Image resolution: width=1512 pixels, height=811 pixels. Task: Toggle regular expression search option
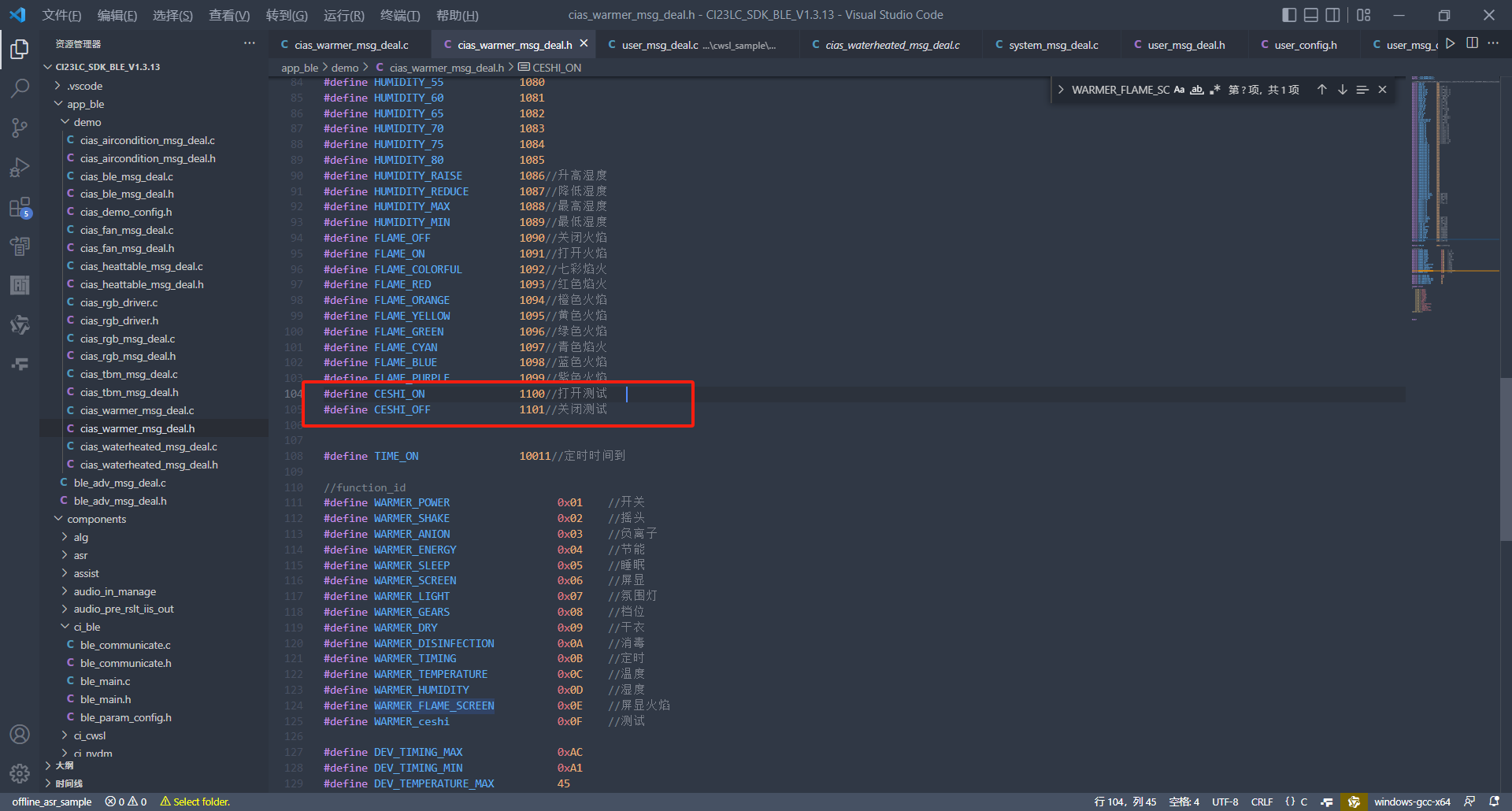1214,90
